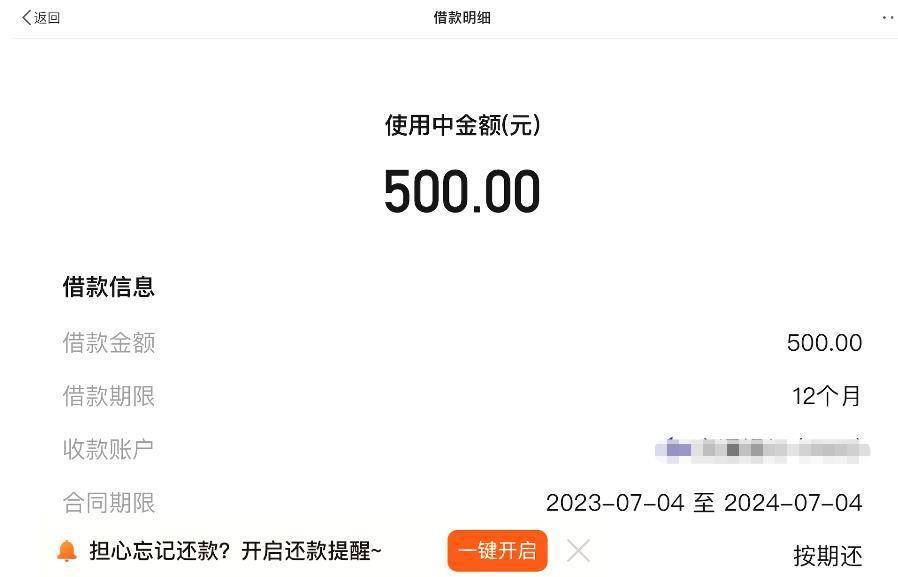Click the 12个月 loan term value
The width and height of the screenshot is (898, 577).
coord(826,396)
